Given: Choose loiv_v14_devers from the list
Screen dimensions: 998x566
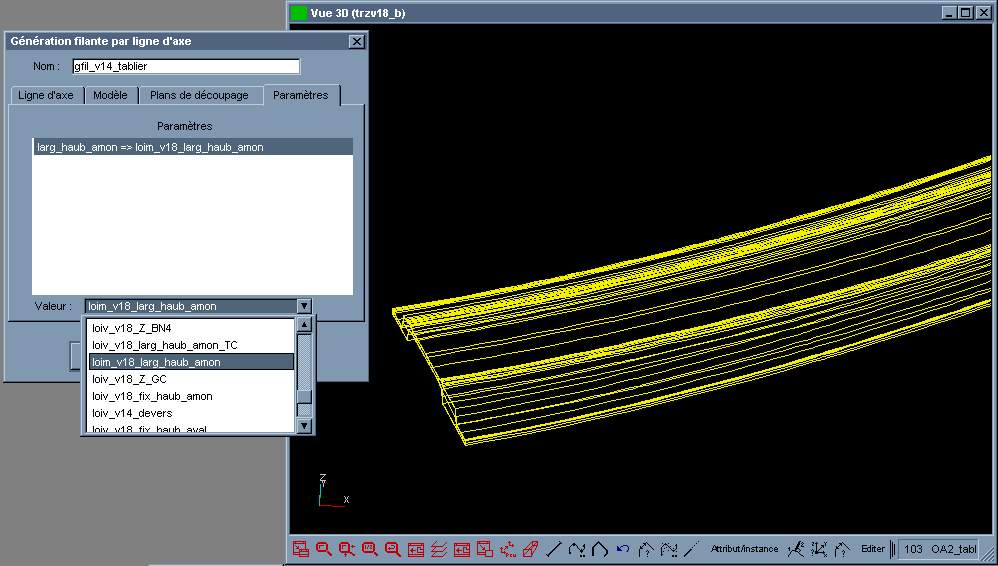Looking at the screenshot, I should click(191, 413).
